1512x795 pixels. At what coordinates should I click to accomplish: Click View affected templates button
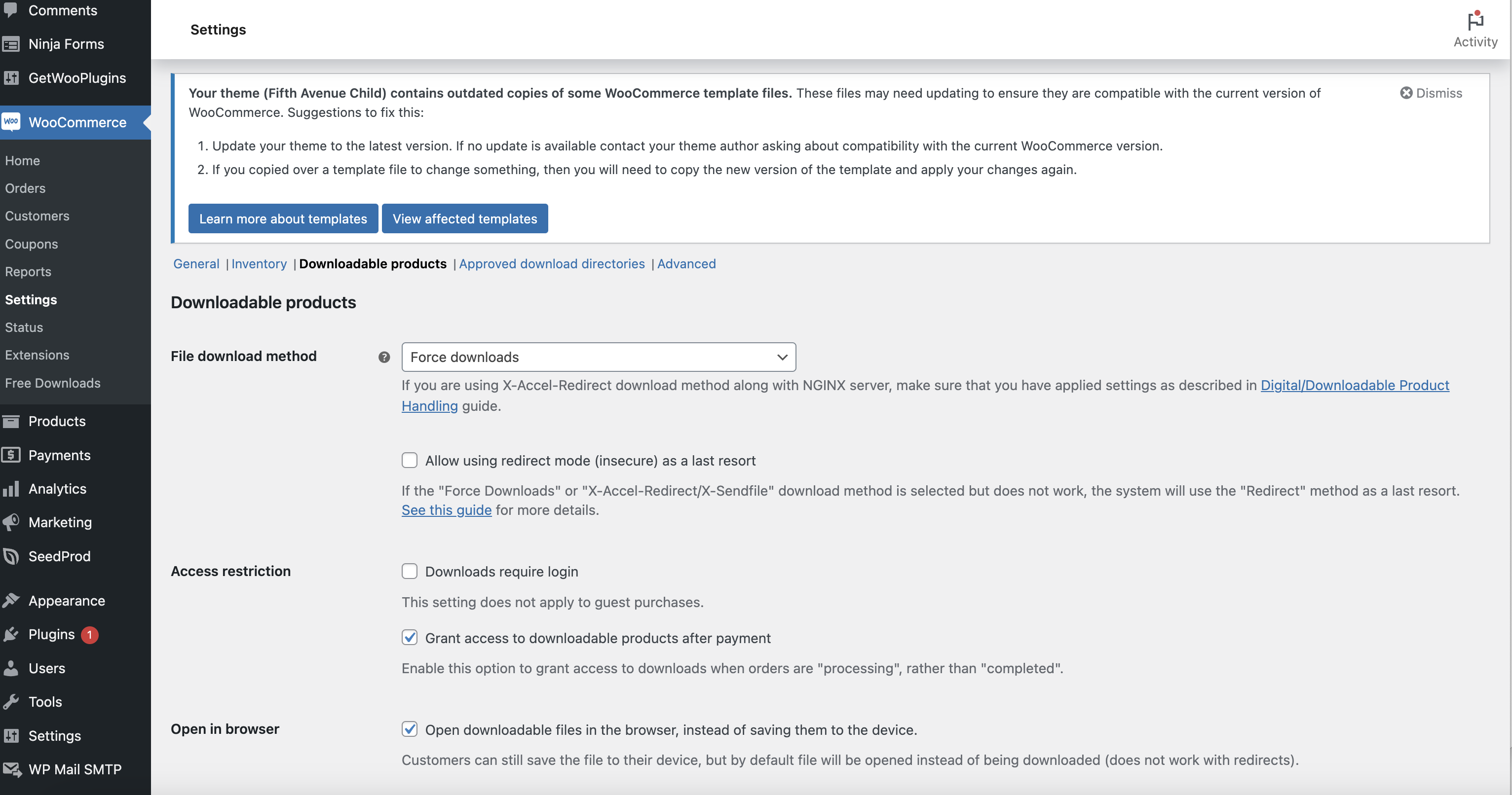tap(465, 218)
